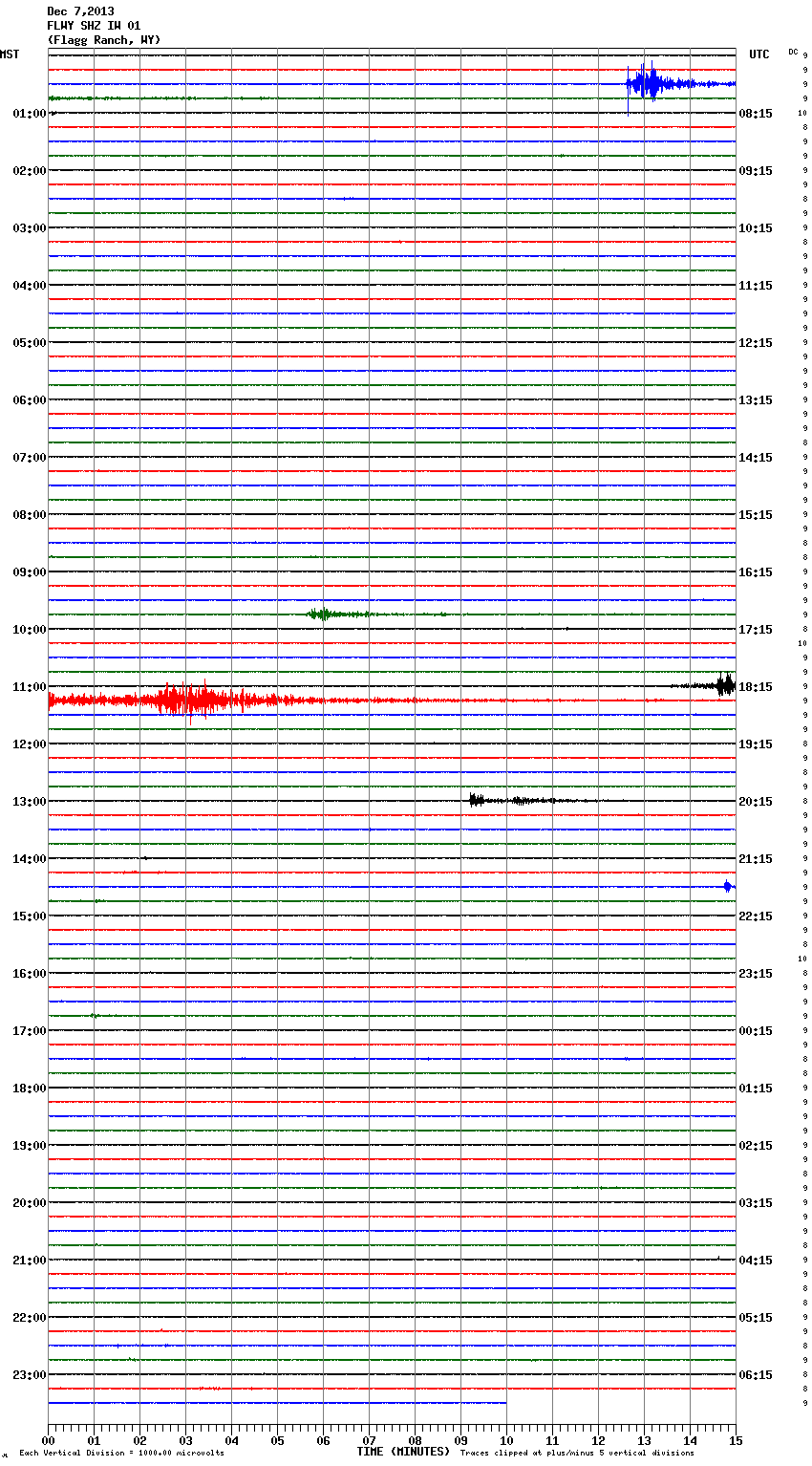This screenshot has width=812, height=1466.
Task: Click the '20:15' UTC row label
Action: (x=756, y=802)
